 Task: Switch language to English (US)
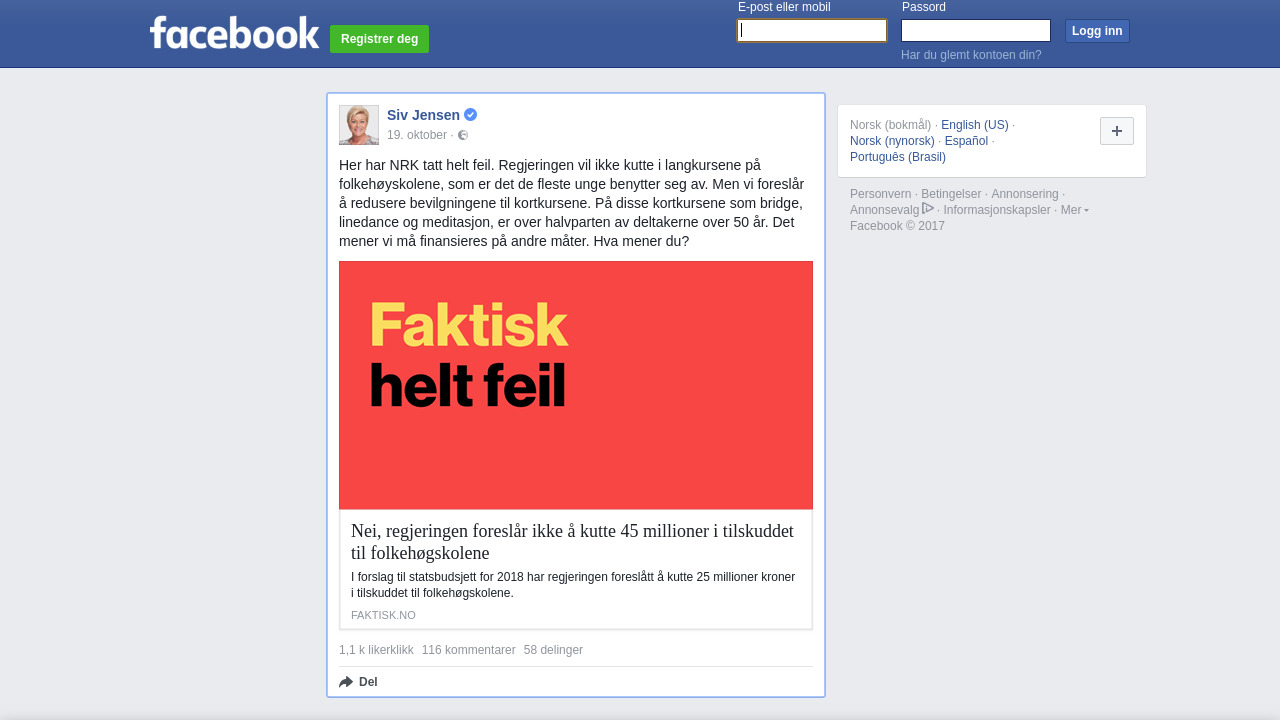pyautogui.click(x=975, y=125)
